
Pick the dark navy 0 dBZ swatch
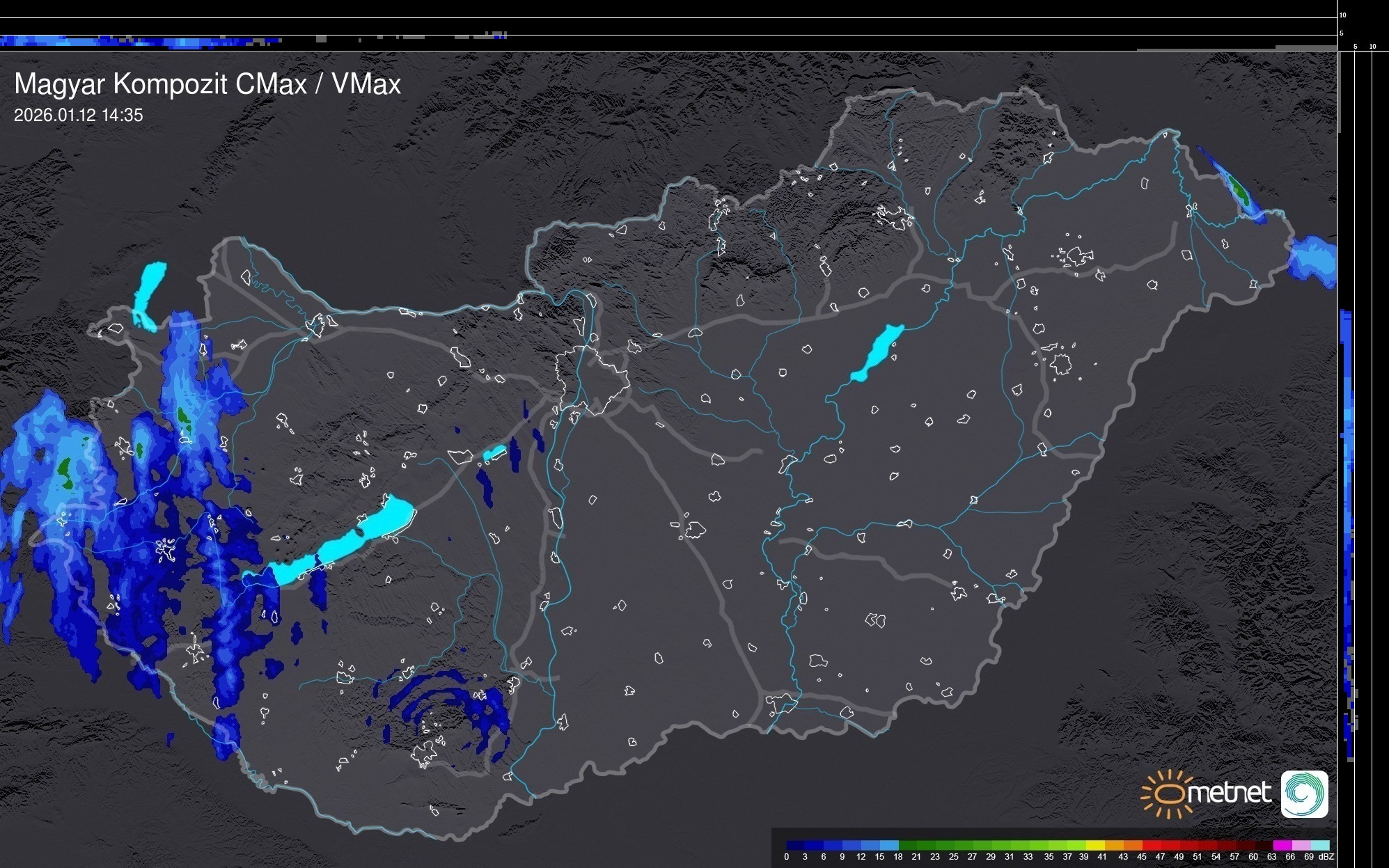(x=795, y=845)
